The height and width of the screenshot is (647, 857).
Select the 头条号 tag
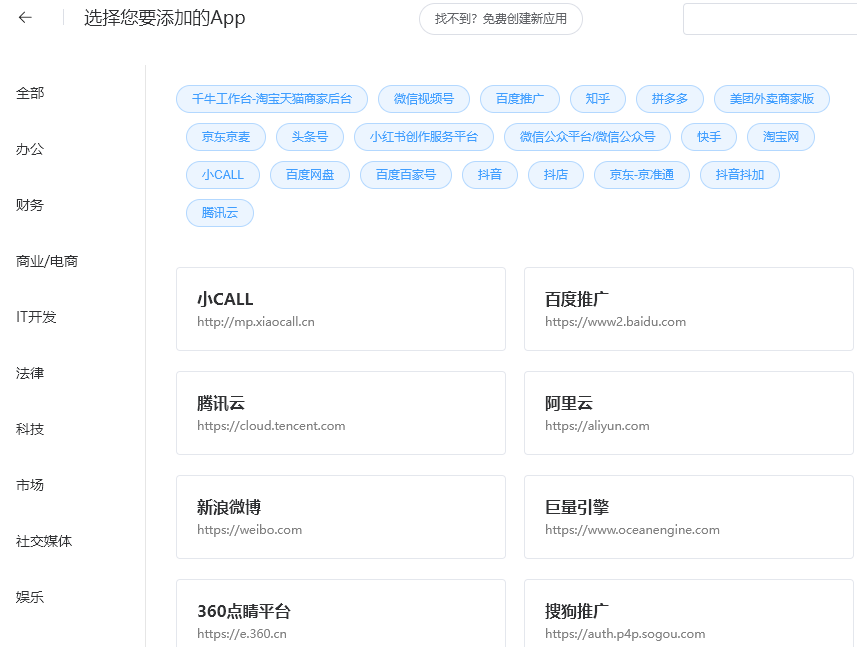tap(310, 137)
